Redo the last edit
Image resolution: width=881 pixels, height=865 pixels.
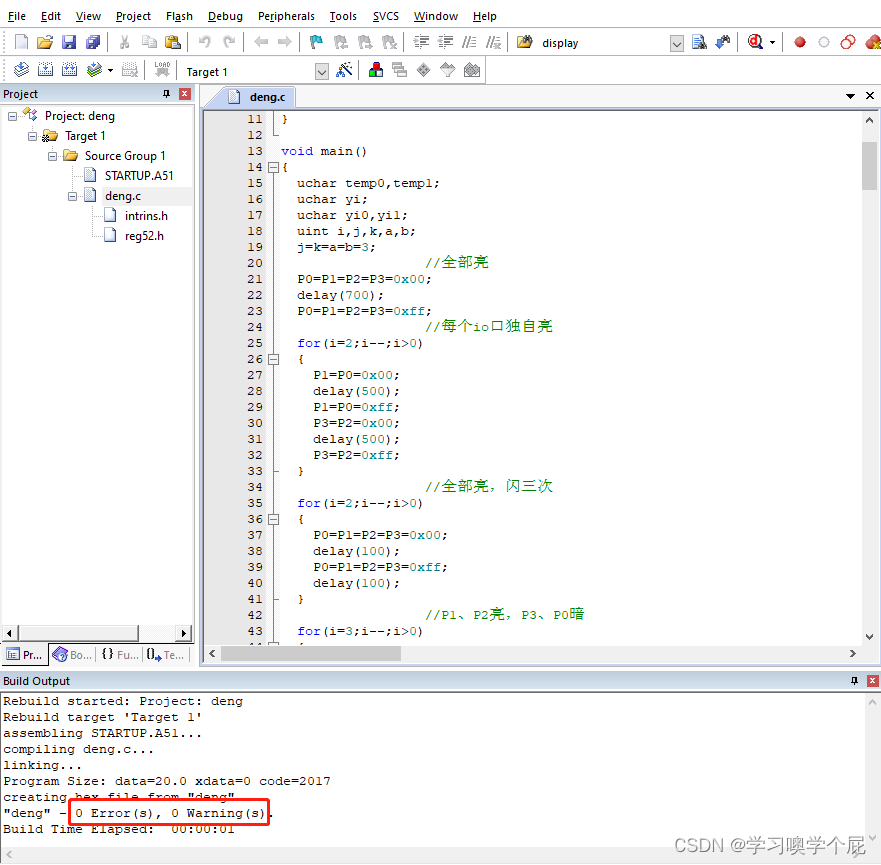229,42
